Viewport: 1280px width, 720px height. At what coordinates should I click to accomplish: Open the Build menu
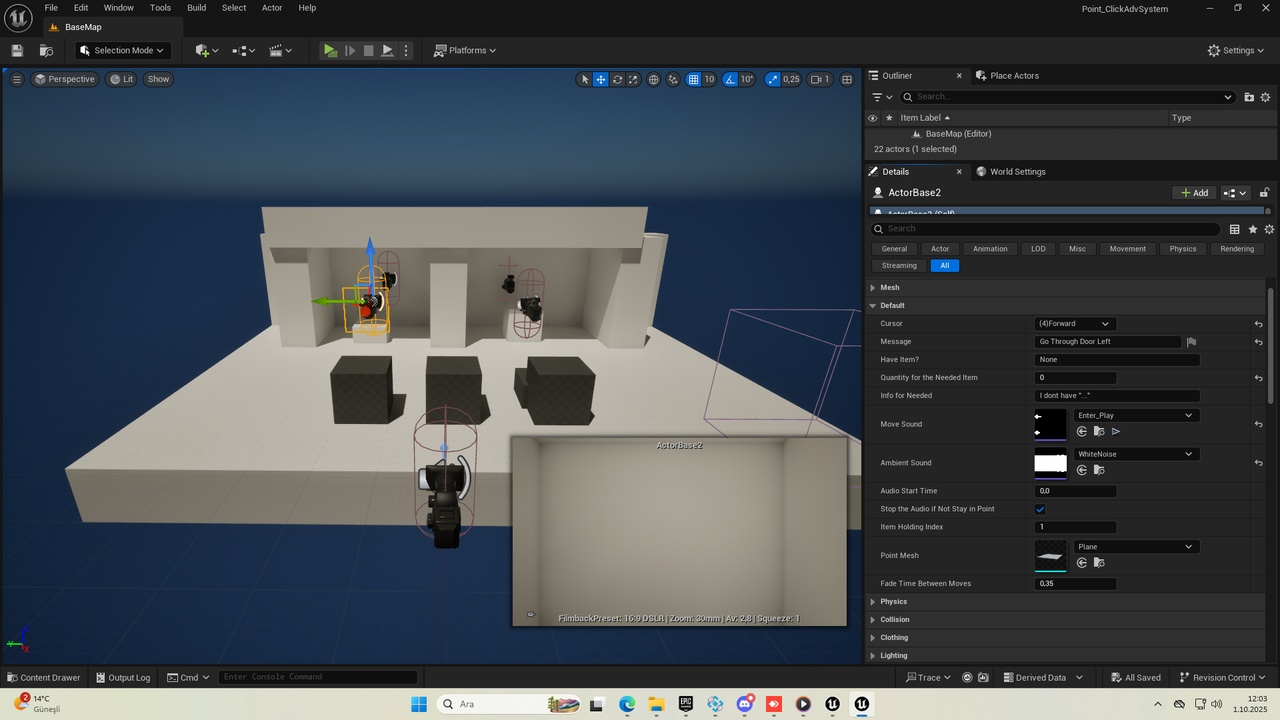(197, 8)
